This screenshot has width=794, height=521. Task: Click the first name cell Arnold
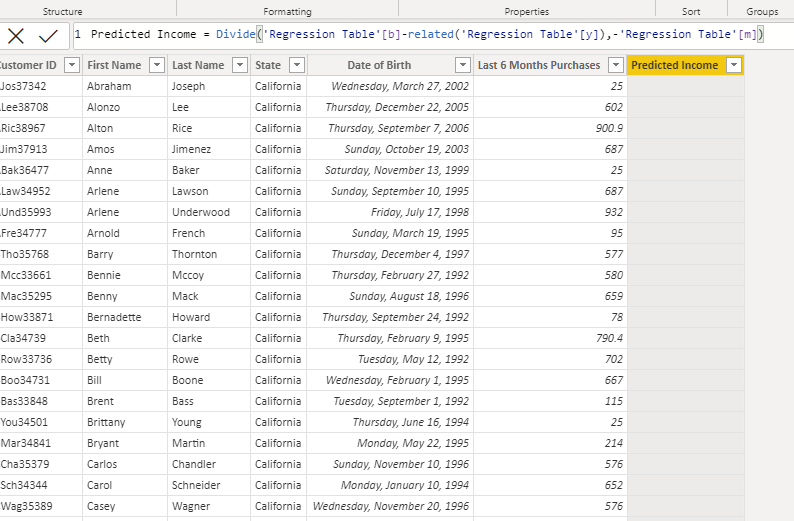tap(103, 233)
